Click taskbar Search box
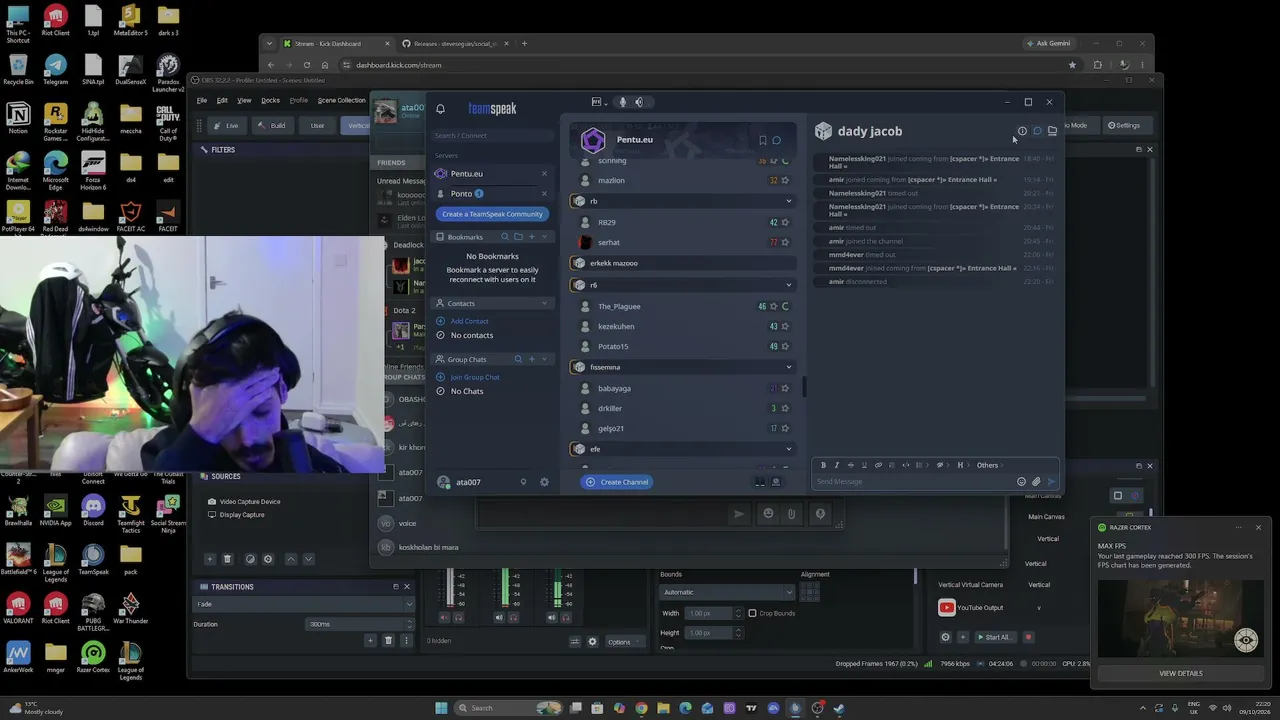This screenshot has width=1280, height=720. coord(510,708)
